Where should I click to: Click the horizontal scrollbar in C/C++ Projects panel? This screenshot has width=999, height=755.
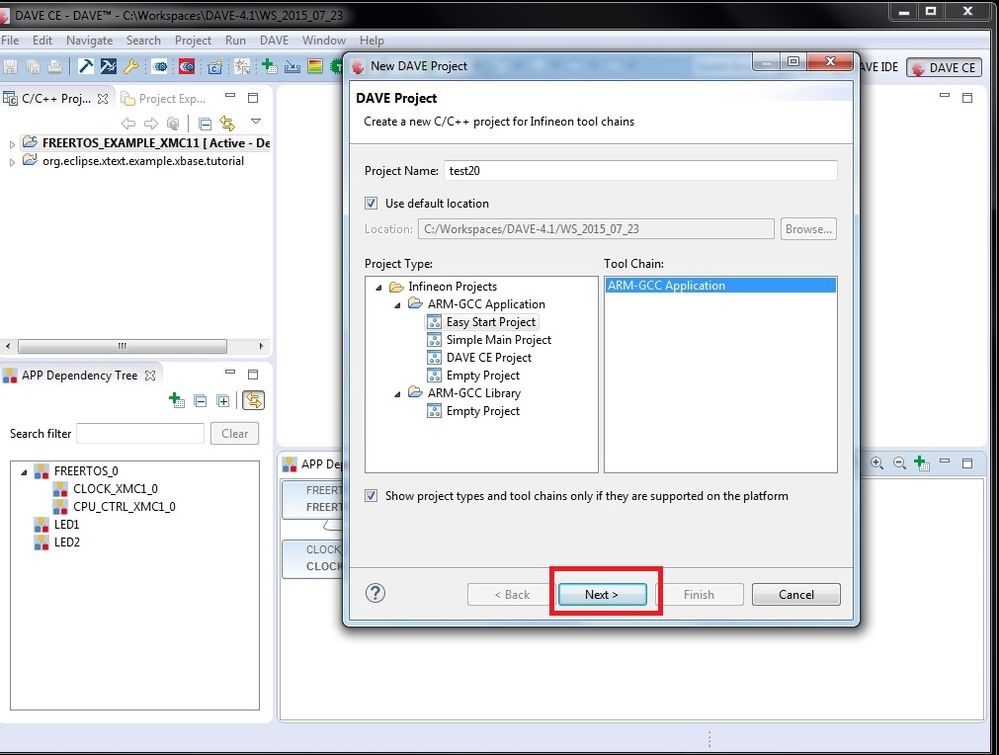[122, 346]
